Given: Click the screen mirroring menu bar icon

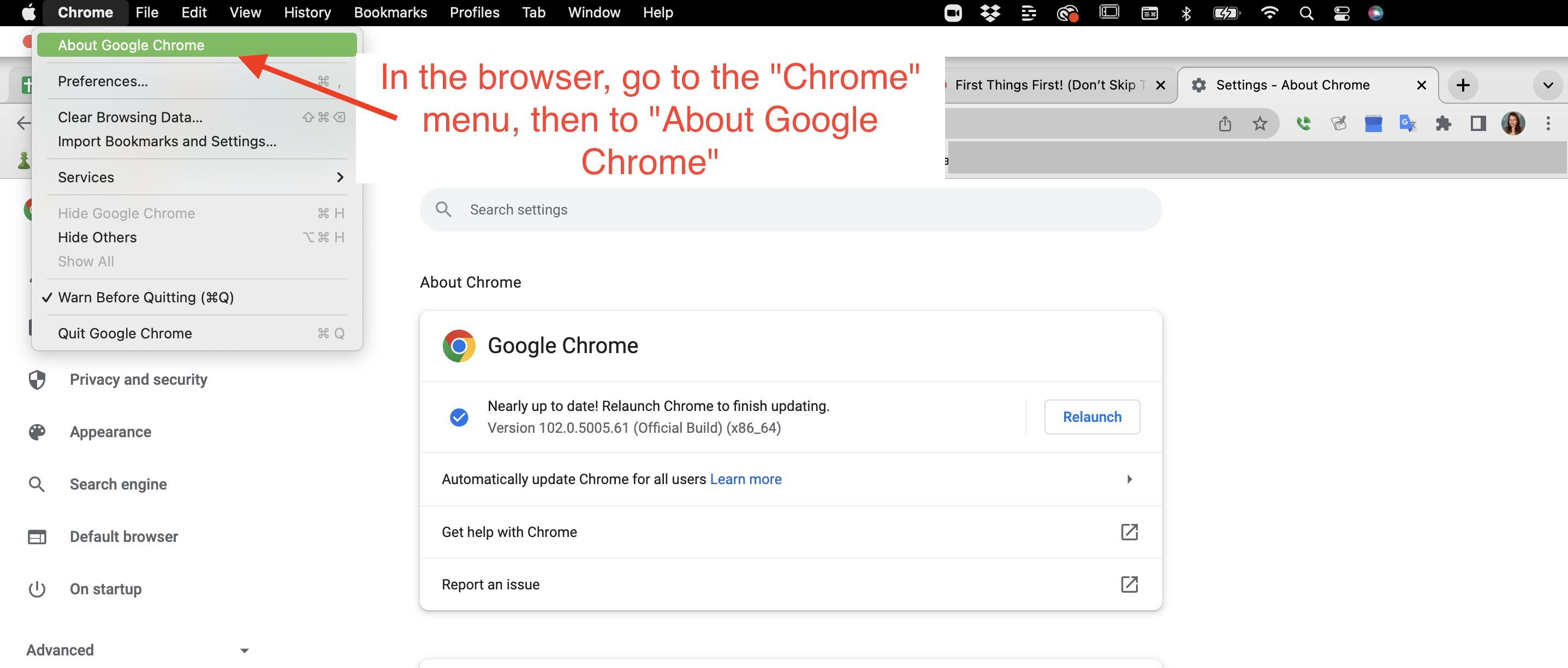Looking at the screenshot, I should pyautogui.click(x=1108, y=13).
